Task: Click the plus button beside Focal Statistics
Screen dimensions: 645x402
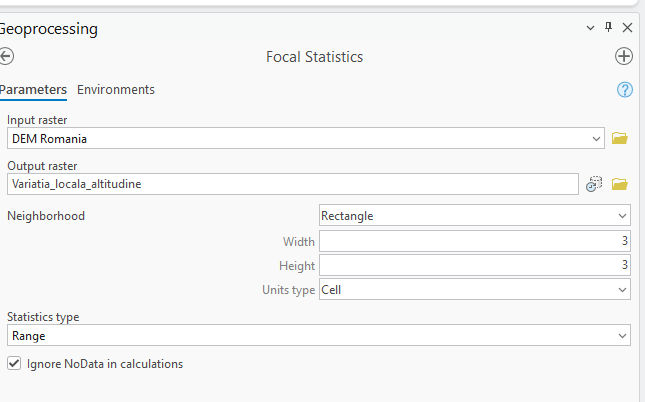Action: pyautogui.click(x=624, y=57)
